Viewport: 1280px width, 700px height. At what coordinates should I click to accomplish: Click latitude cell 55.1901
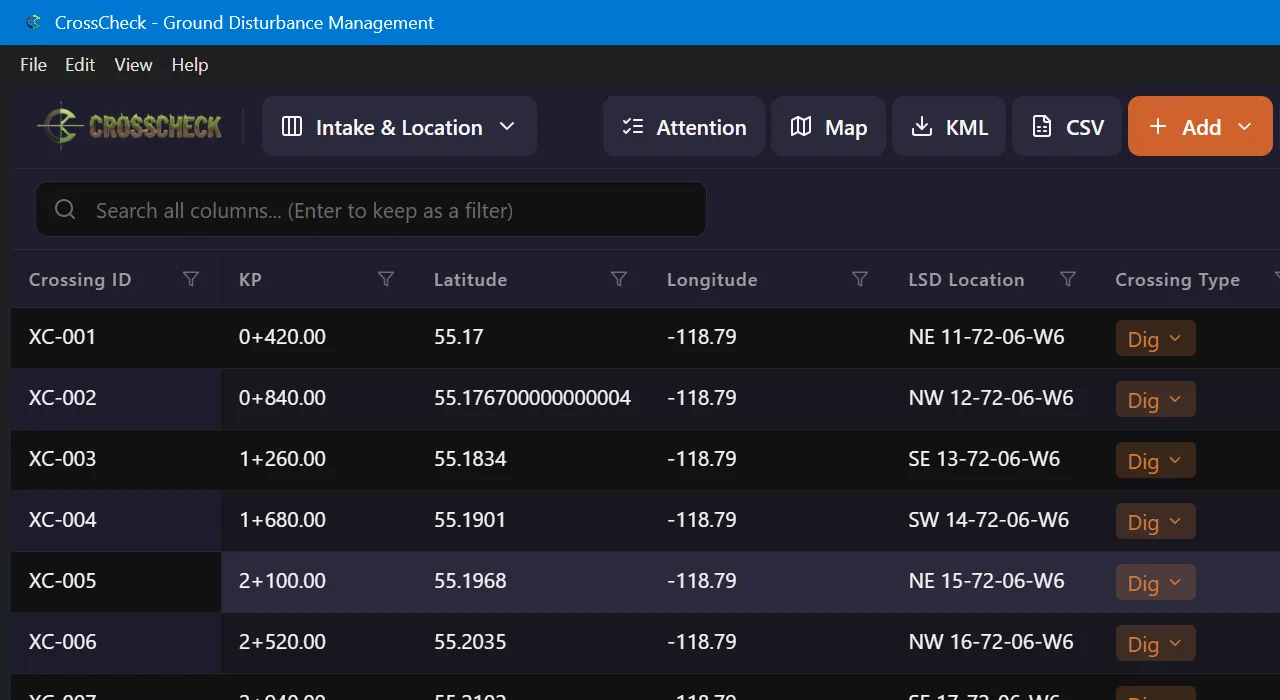click(470, 520)
